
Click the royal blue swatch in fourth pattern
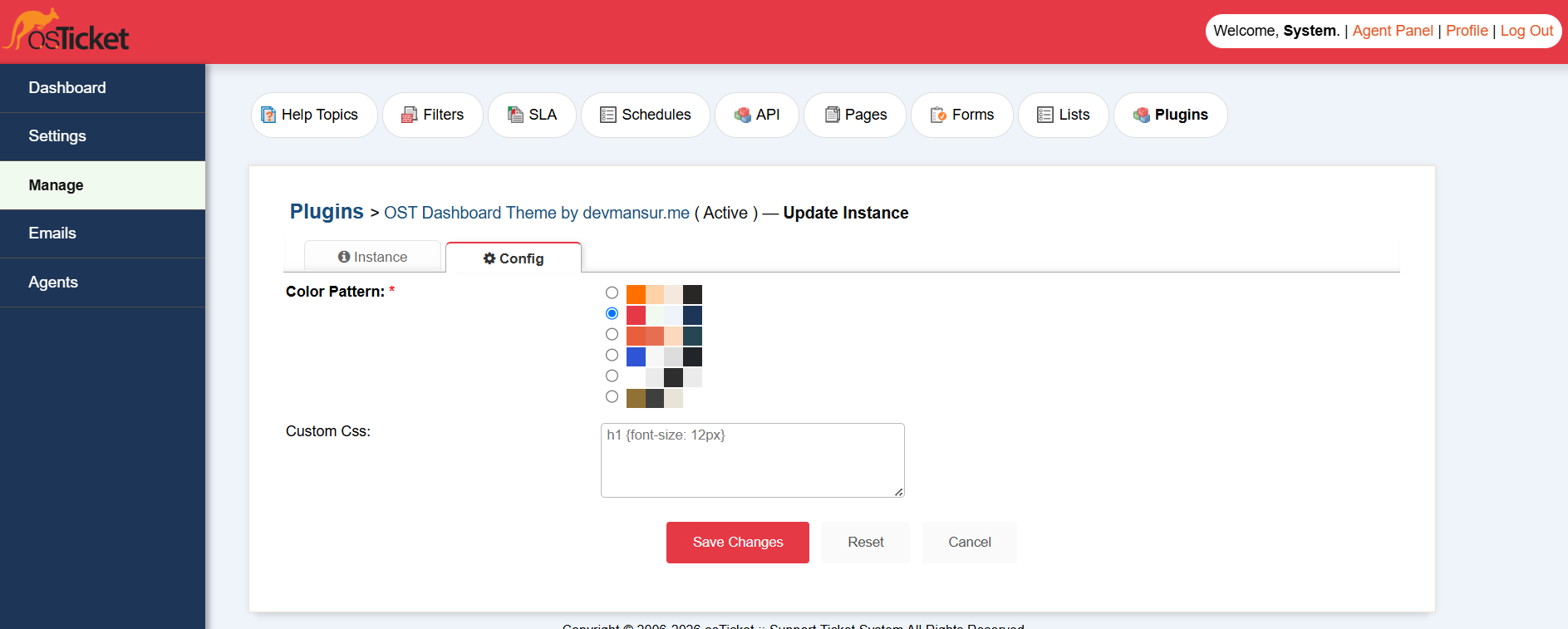(636, 356)
